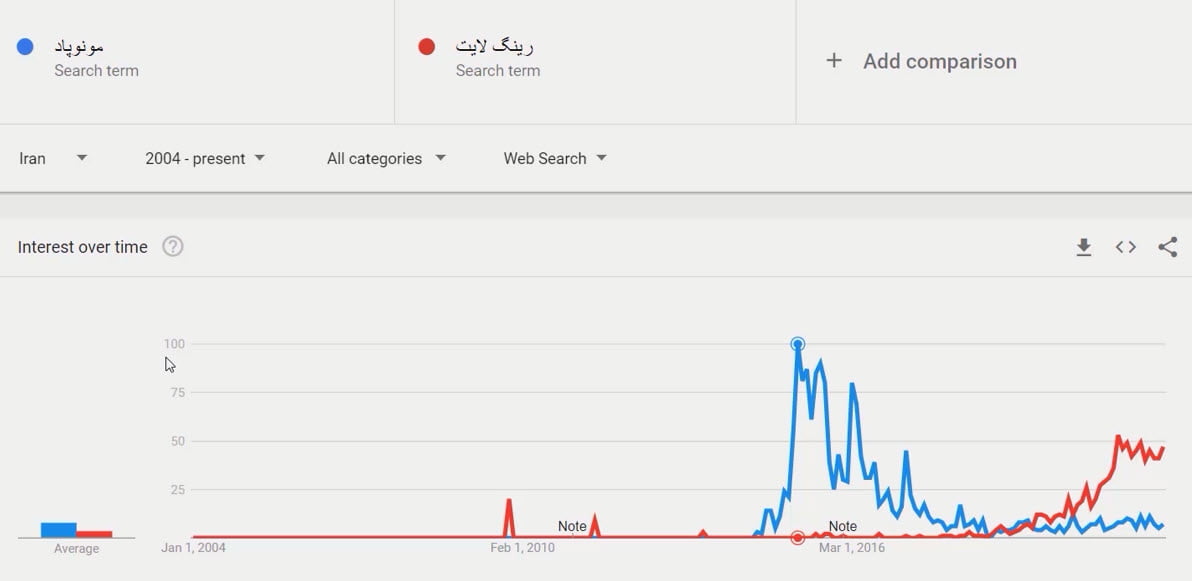
Task: Change the Web Search type dropdown
Action: [x=555, y=158]
